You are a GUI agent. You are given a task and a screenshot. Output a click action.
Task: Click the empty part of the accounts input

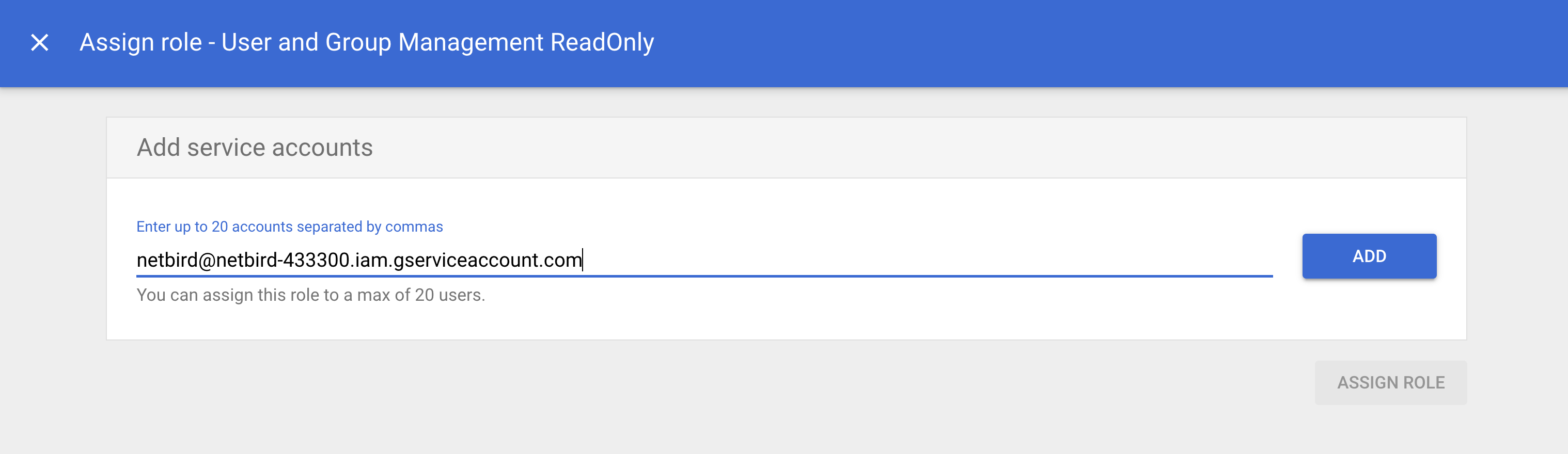[913, 260]
